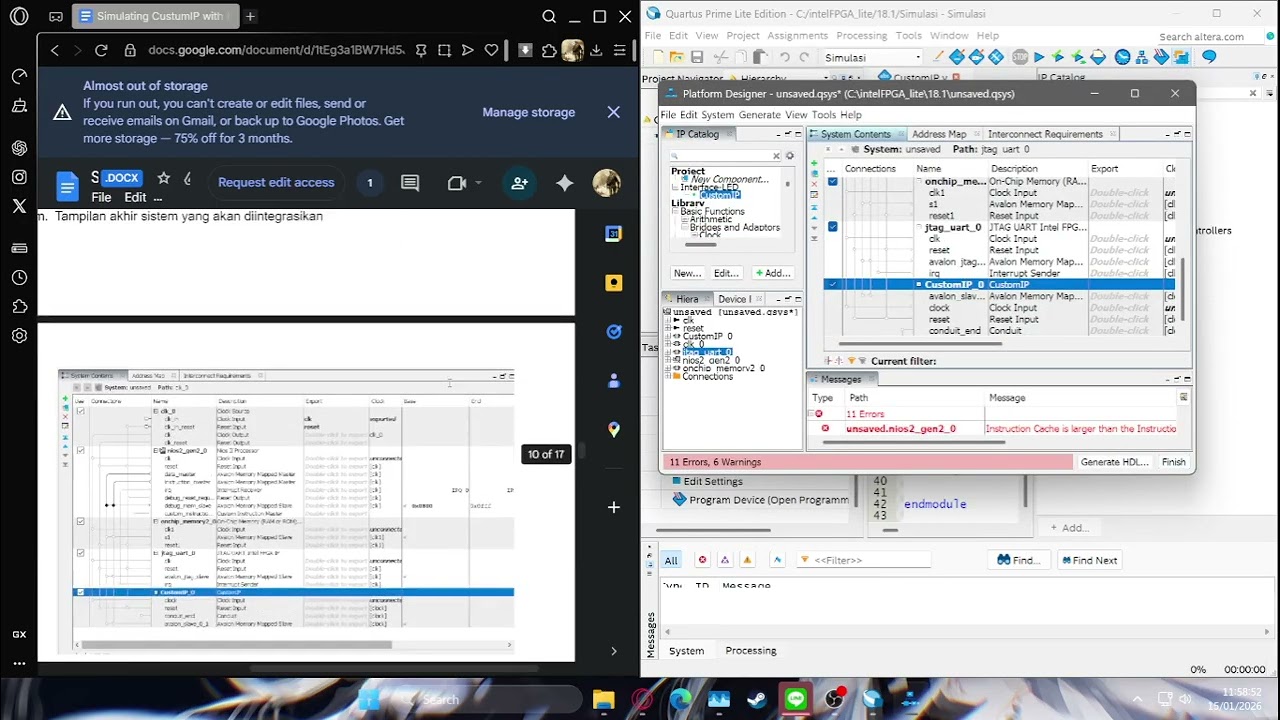Screen dimensions: 1280x720
Task: Open the Timing Analyzer clock icon
Action: tap(1122, 57)
